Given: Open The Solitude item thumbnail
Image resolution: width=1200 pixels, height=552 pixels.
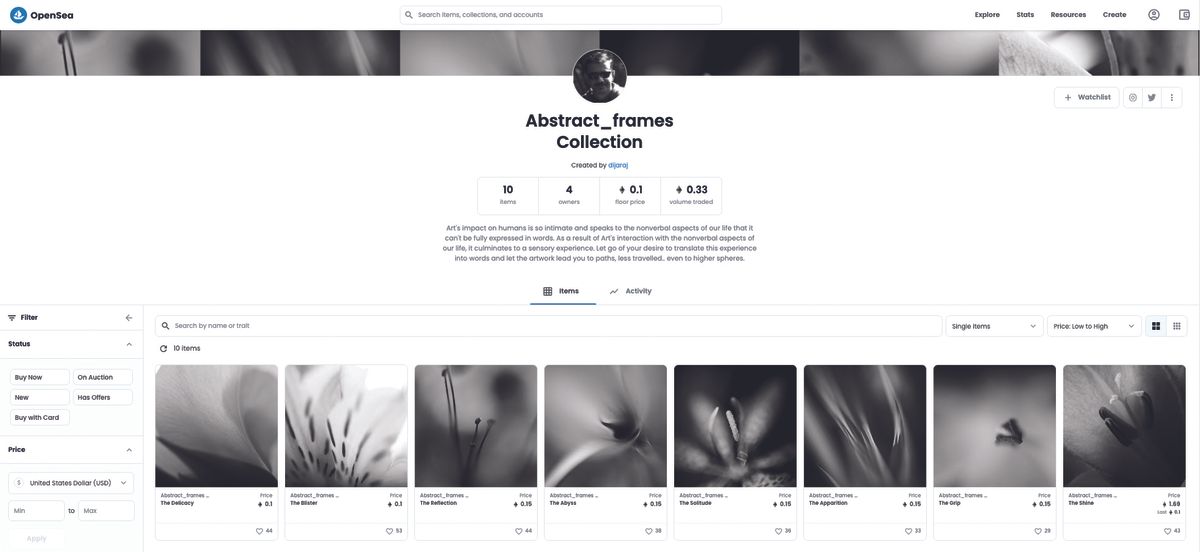Looking at the screenshot, I should [x=735, y=426].
